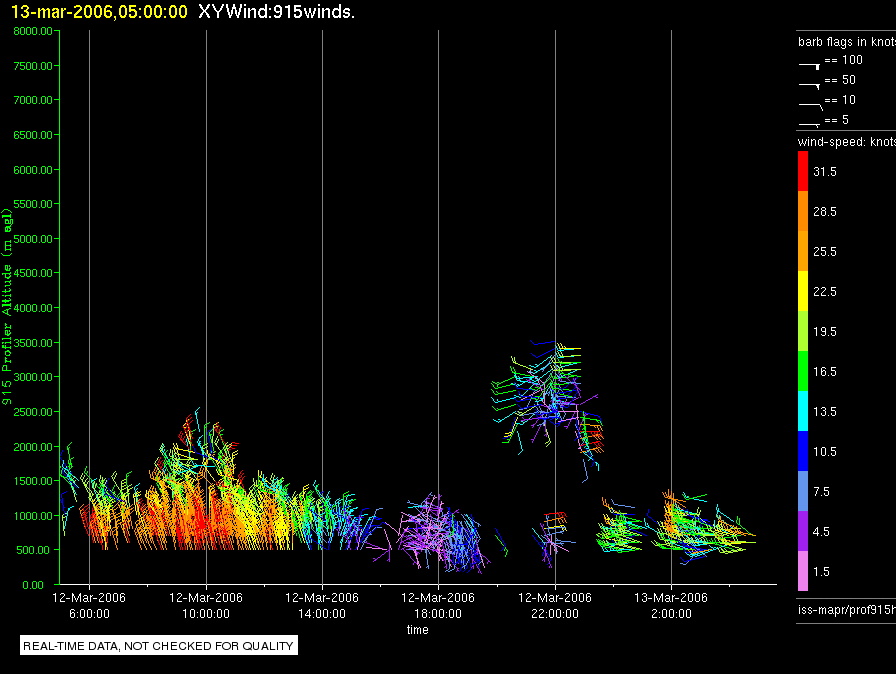This screenshot has width=896, height=674.
Task: Click the 1.5 wind-speed legend value
Action: coord(821,571)
